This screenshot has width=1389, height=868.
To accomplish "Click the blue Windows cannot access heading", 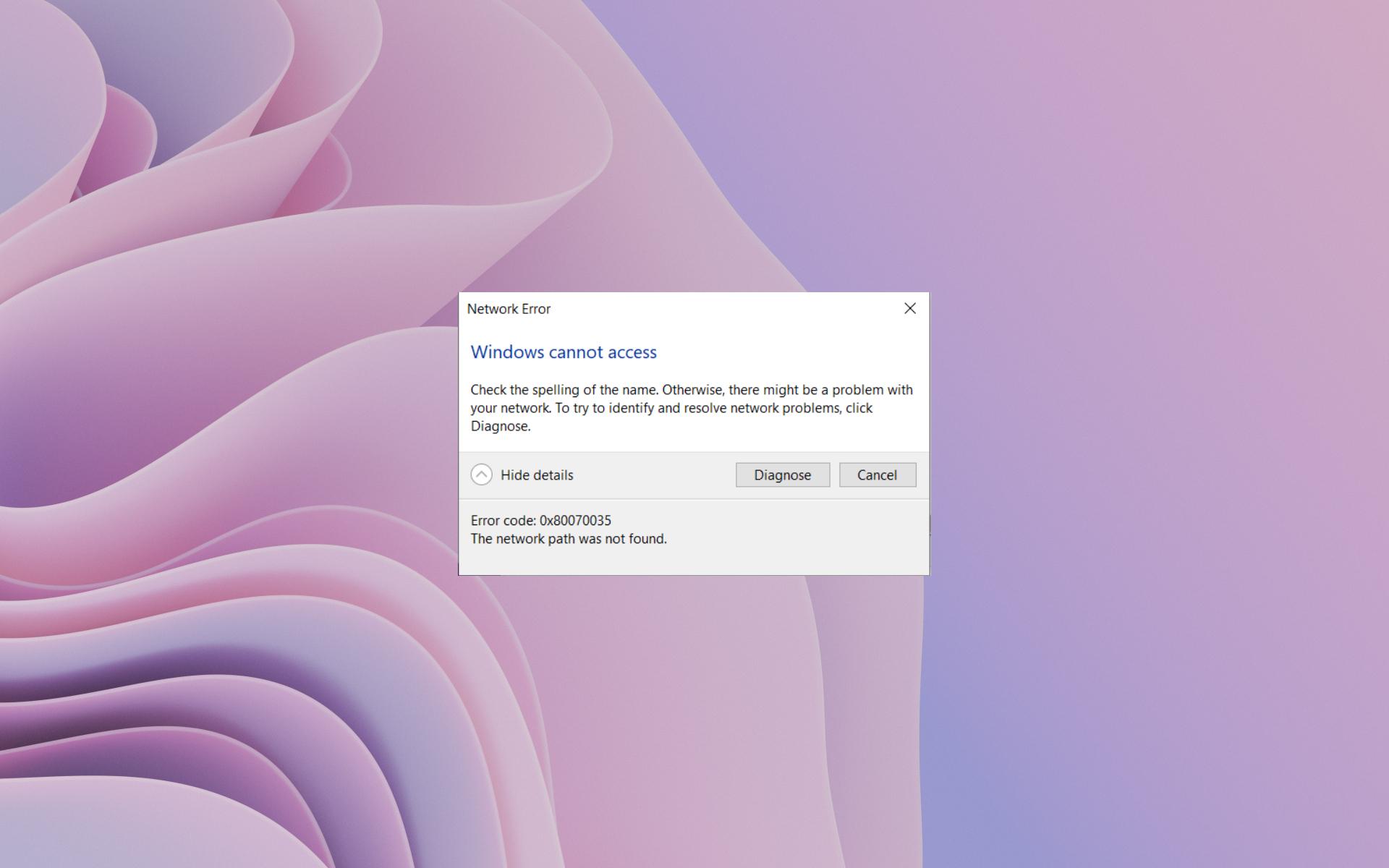I will [564, 352].
